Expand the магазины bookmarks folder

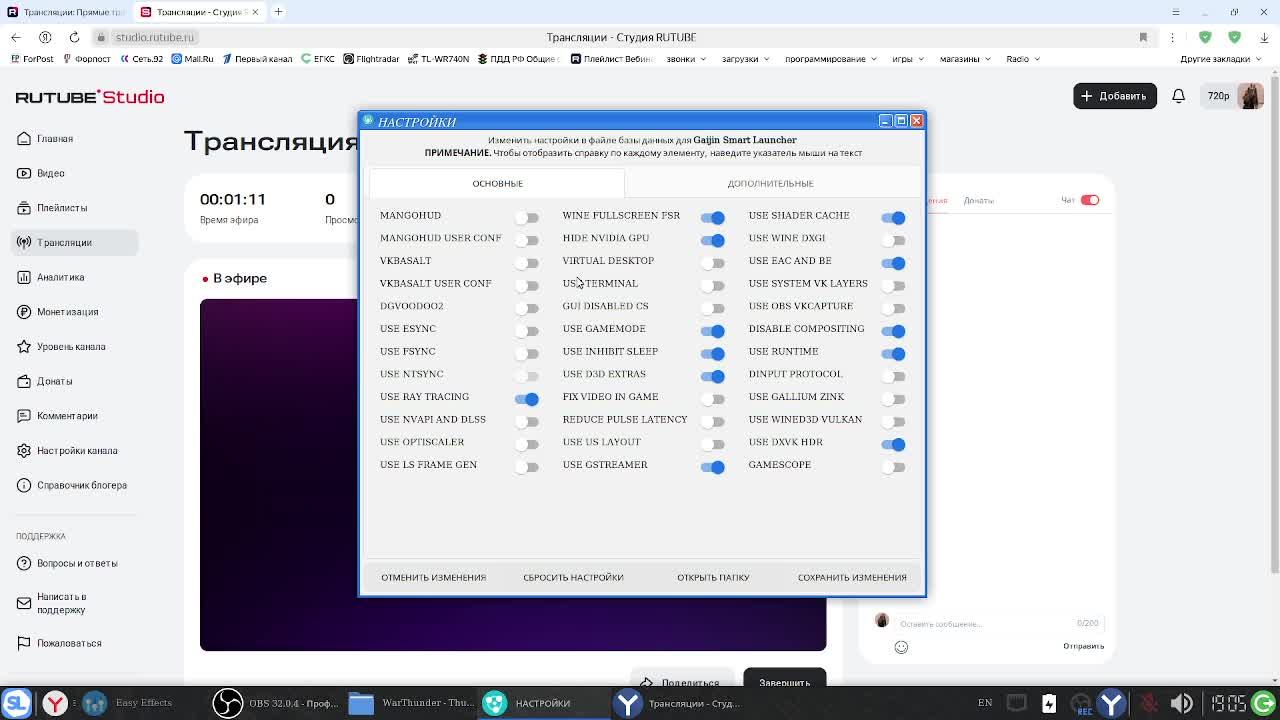pos(964,59)
